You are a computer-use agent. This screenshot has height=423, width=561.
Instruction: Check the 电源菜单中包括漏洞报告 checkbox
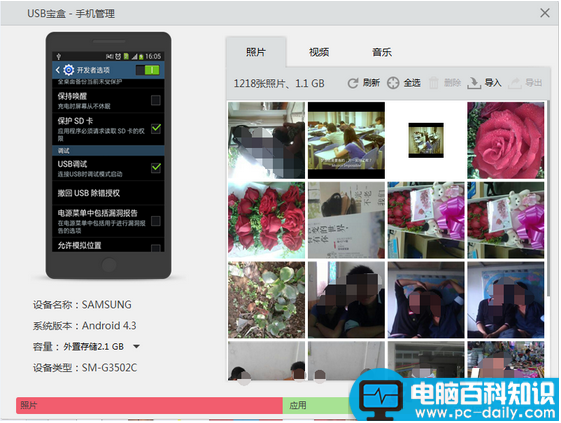pyautogui.click(x=156, y=221)
